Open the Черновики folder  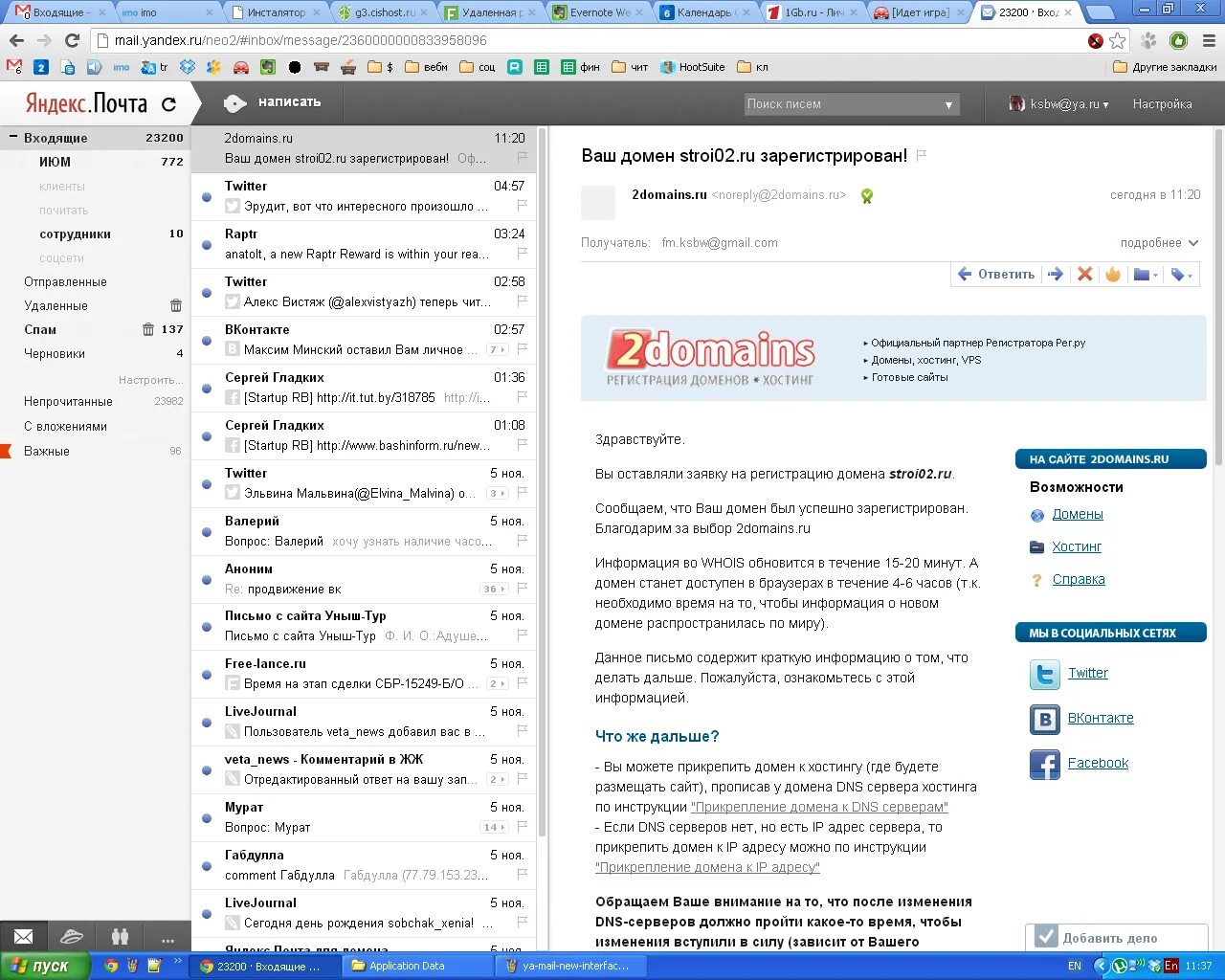point(55,354)
